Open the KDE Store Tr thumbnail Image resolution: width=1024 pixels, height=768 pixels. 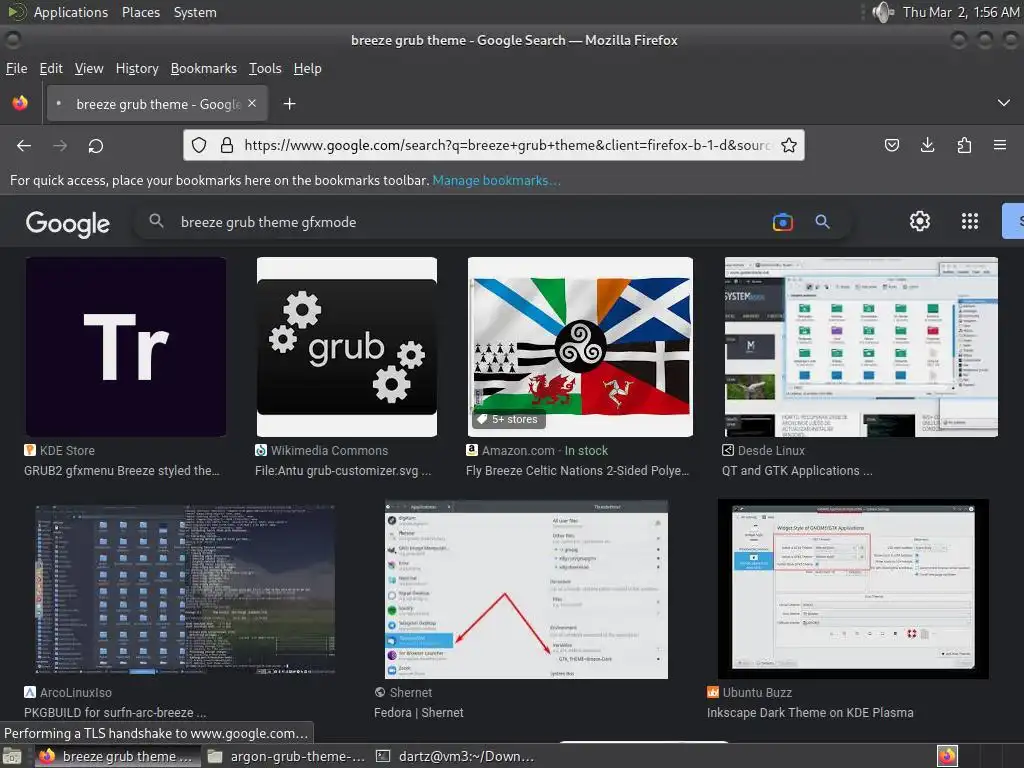[126, 347]
